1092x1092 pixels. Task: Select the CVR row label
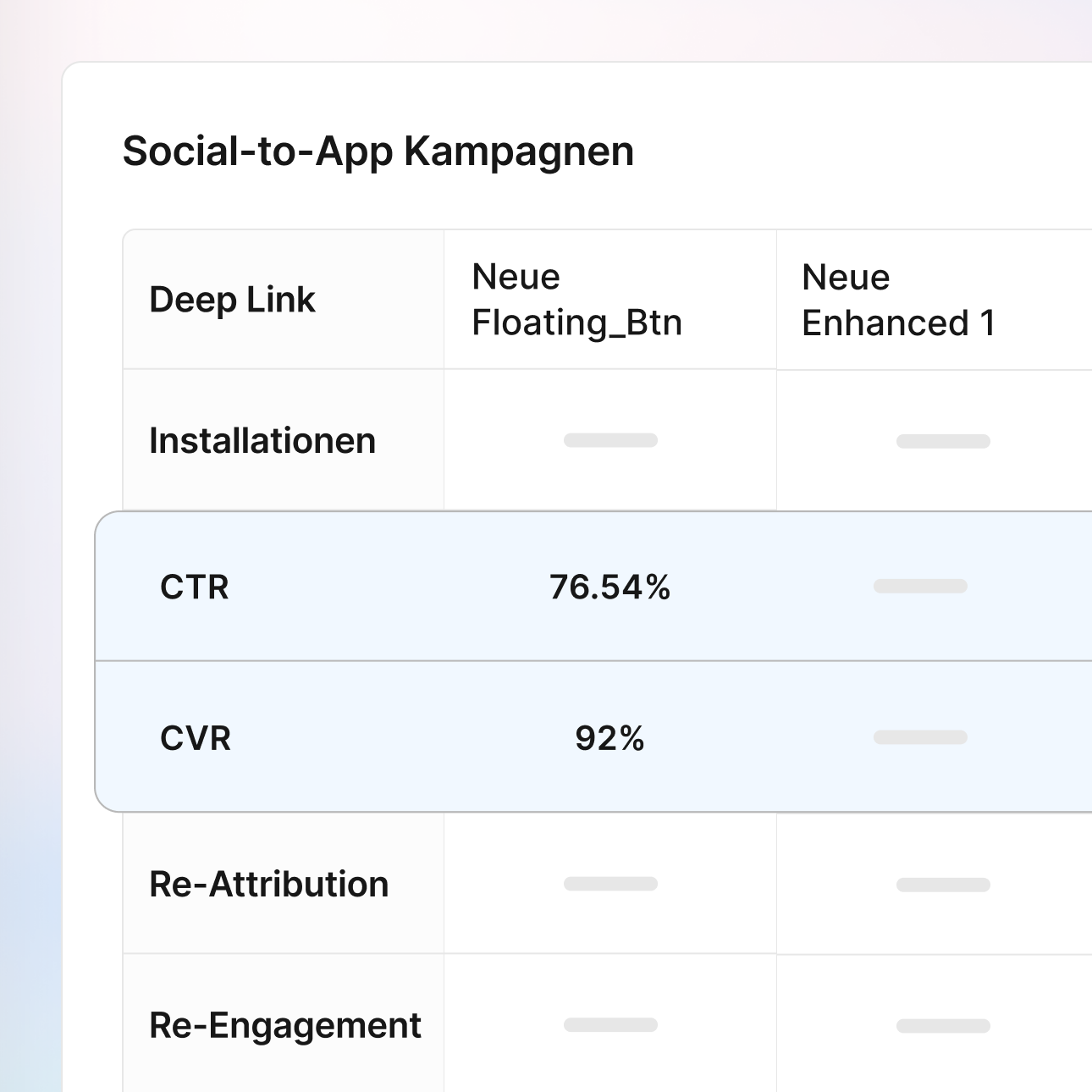tap(196, 738)
